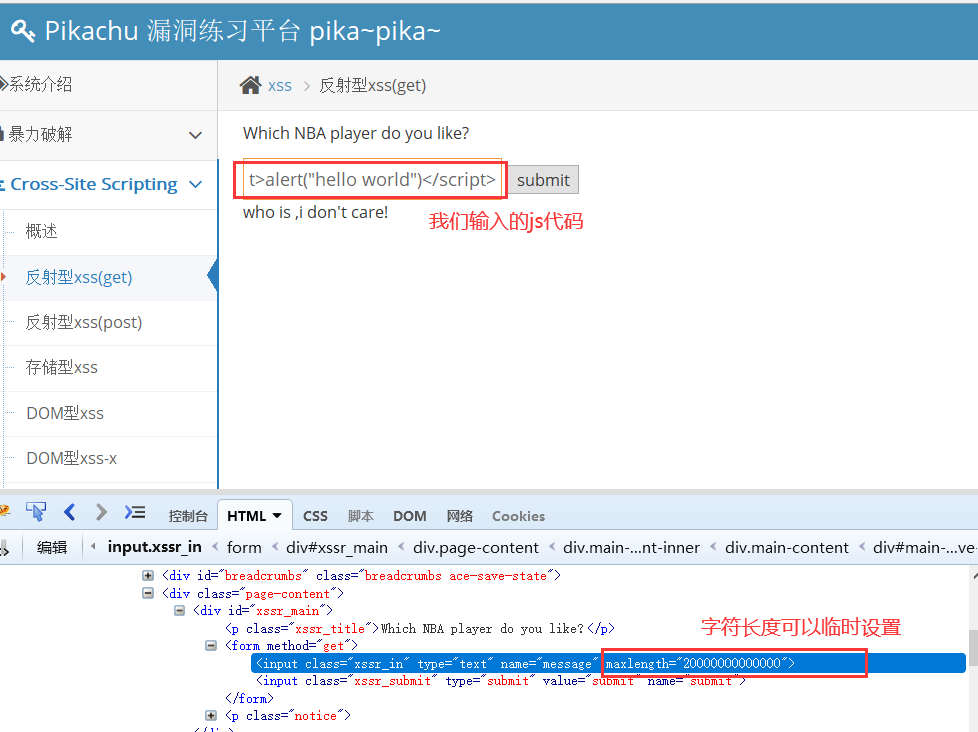Collapse the form method get node

click(x=211, y=645)
